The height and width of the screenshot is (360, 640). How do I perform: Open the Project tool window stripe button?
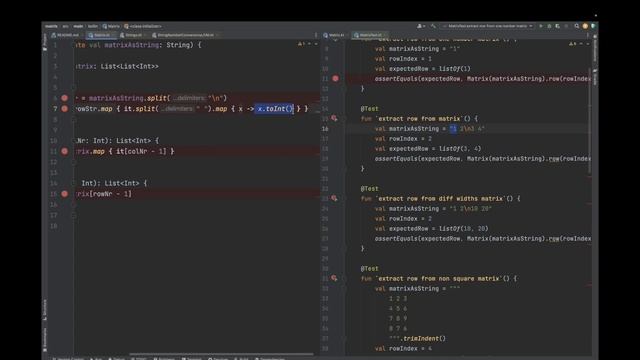click(45, 42)
